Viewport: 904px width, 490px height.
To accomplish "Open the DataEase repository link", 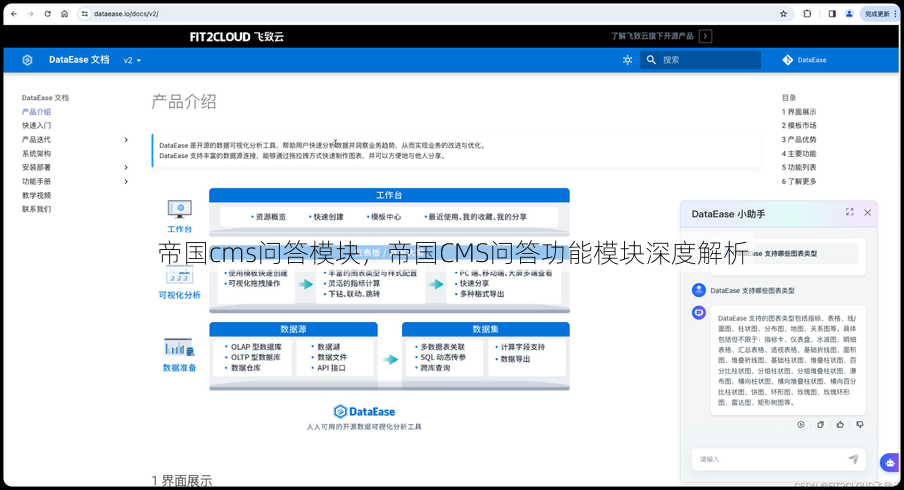I will pos(805,60).
